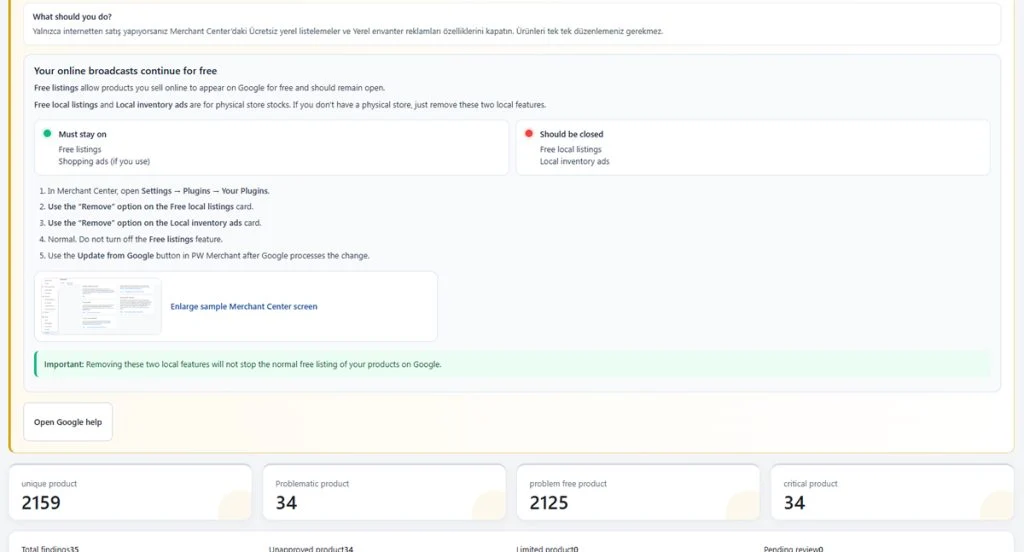
Task: Click the Must stay on card
Action: (x=271, y=148)
